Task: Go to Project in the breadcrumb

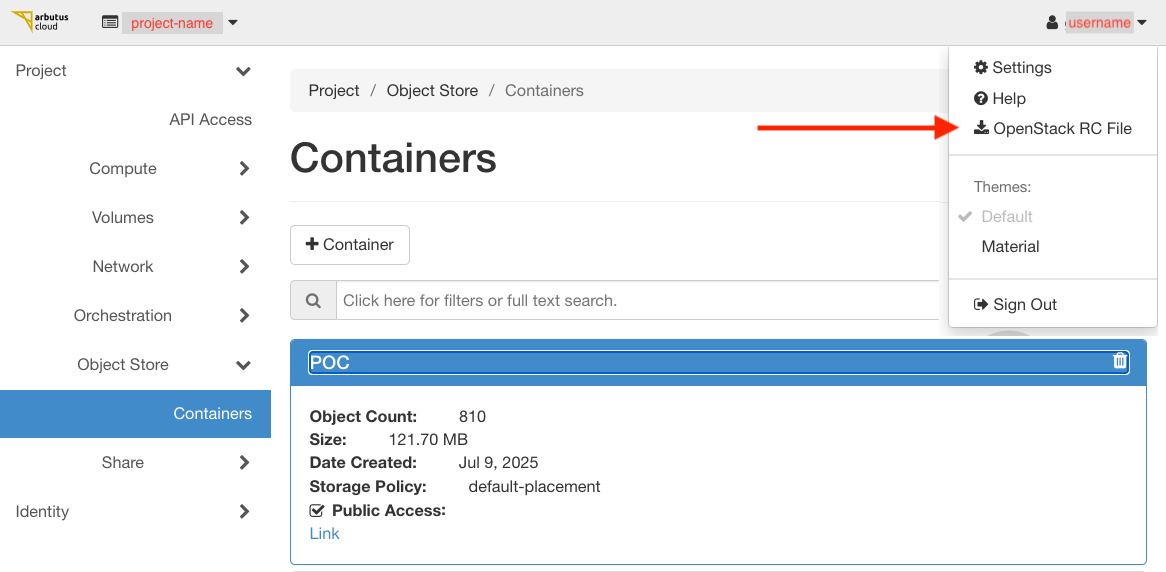Action: tap(334, 91)
